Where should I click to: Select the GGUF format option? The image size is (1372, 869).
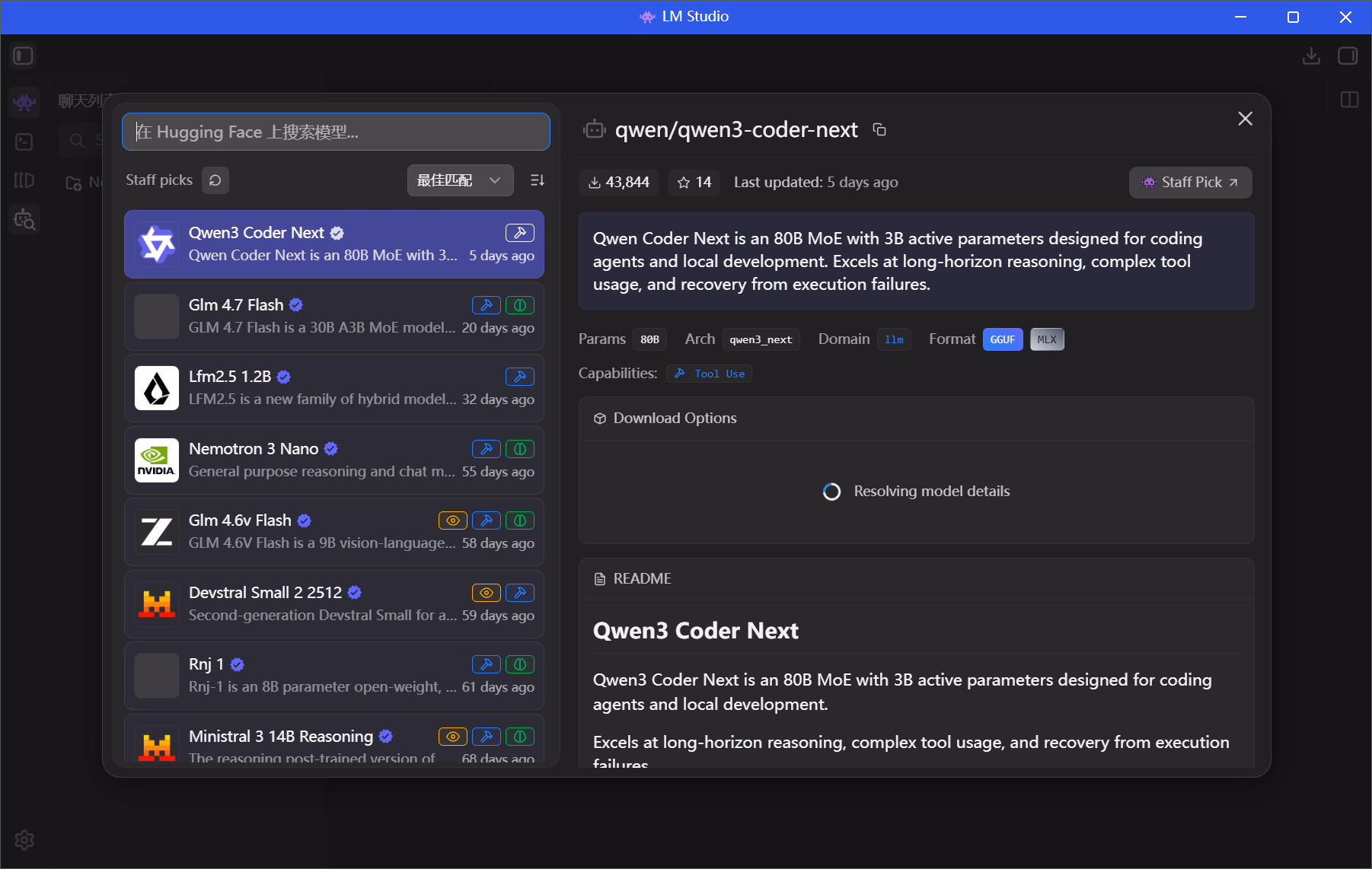tap(1003, 339)
